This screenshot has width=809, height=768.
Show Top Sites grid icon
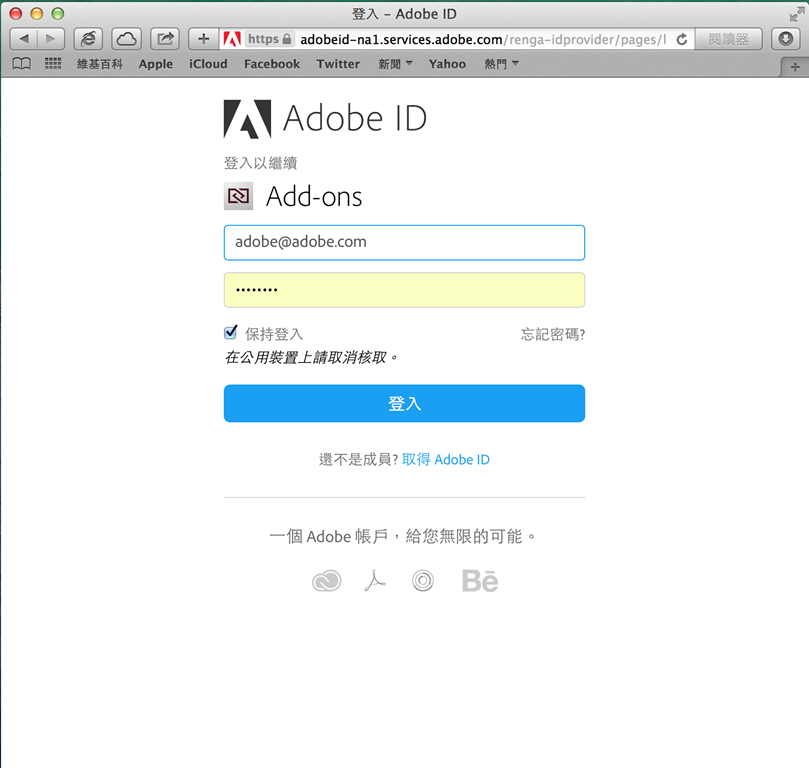pos(53,63)
